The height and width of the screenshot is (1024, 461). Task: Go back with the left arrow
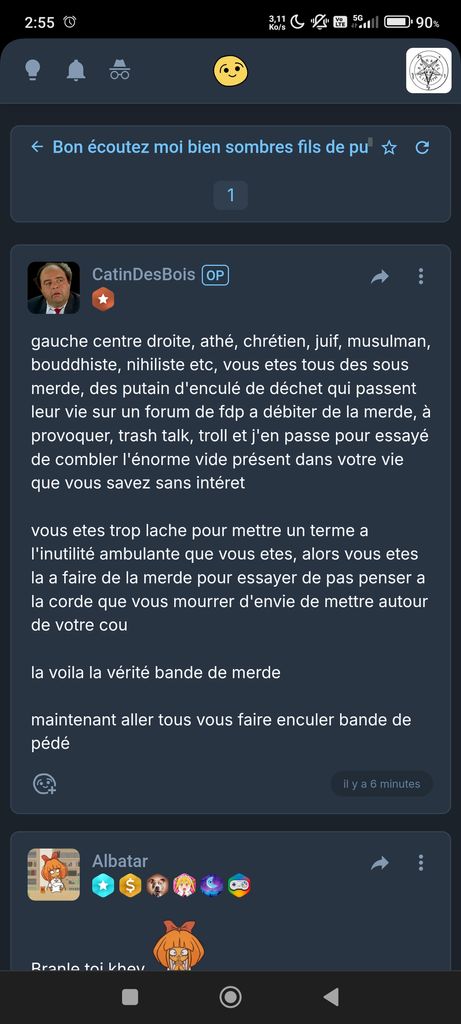point(37,147)
